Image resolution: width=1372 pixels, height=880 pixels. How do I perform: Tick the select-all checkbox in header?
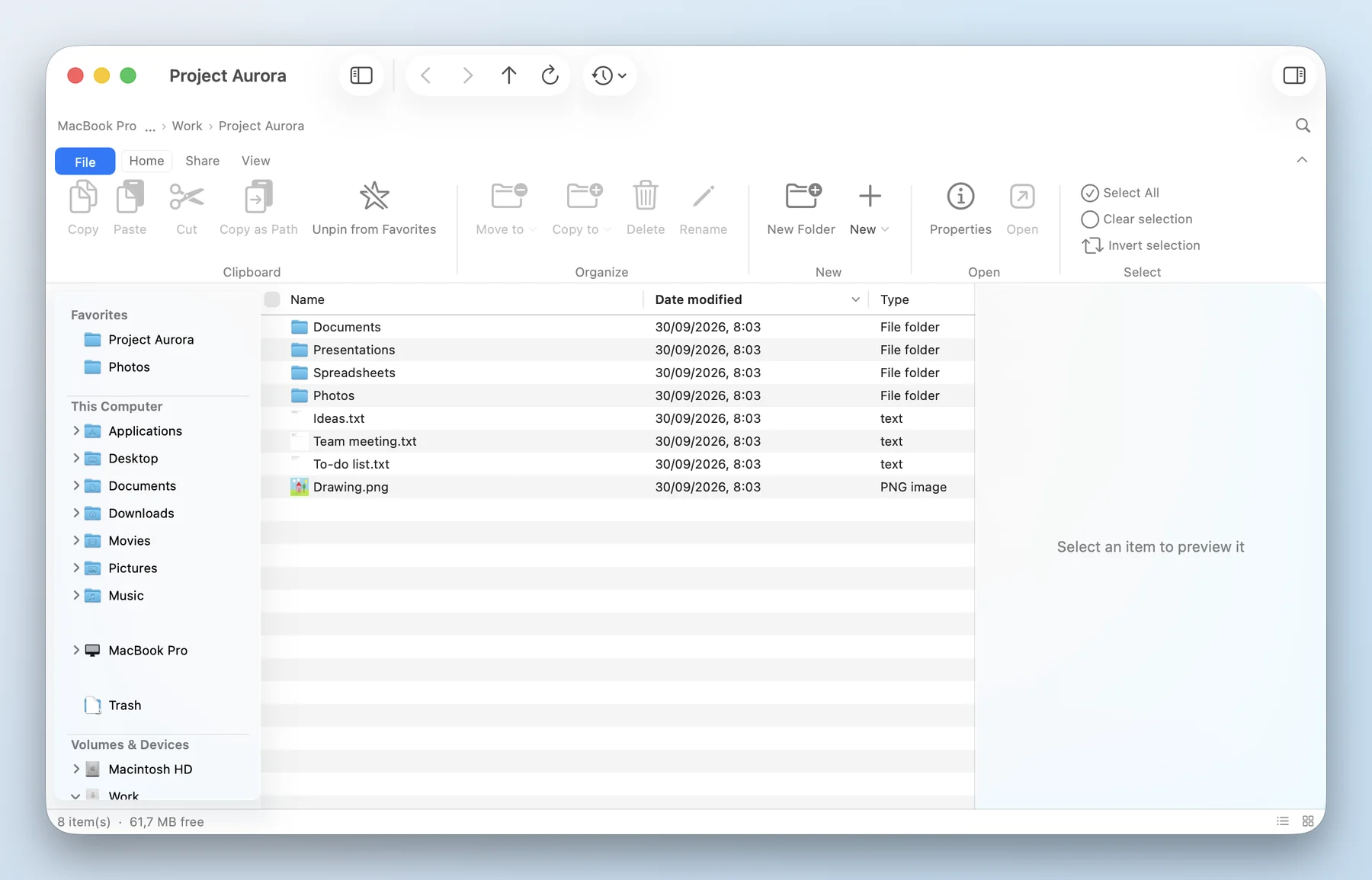(272, 299)
